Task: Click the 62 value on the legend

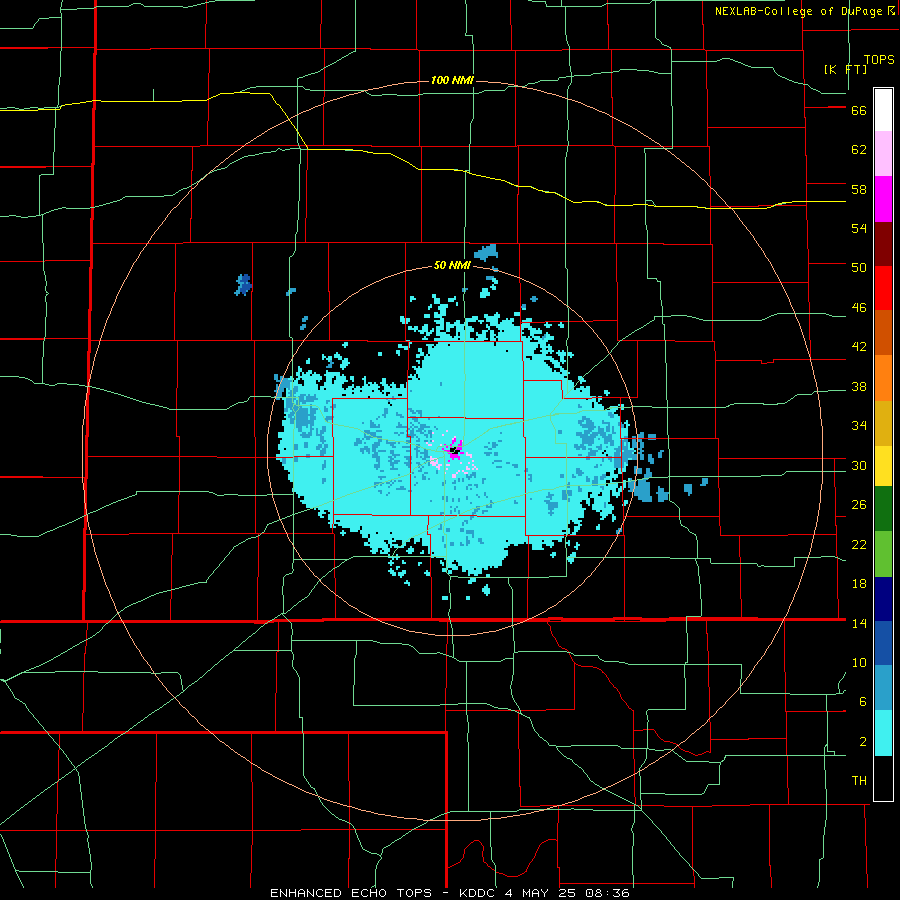Action: click(859, 150)
